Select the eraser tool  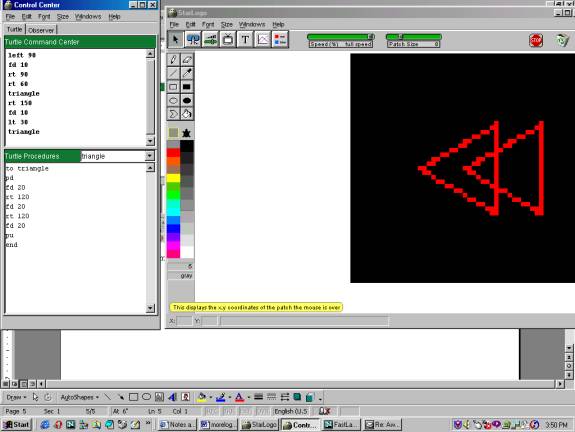187,59
